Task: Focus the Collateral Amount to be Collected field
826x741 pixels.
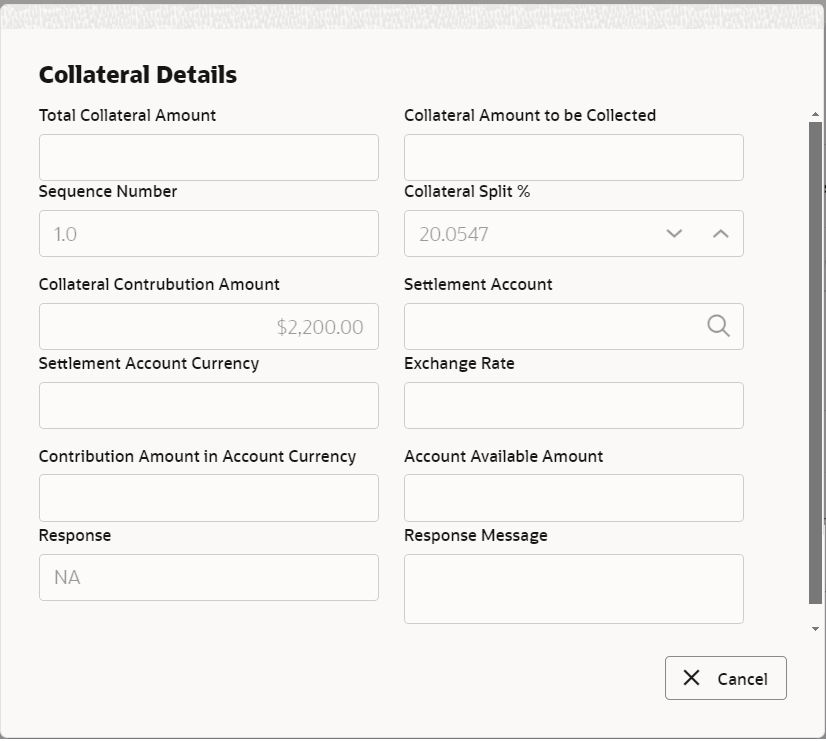Action: tap(573, 157)
